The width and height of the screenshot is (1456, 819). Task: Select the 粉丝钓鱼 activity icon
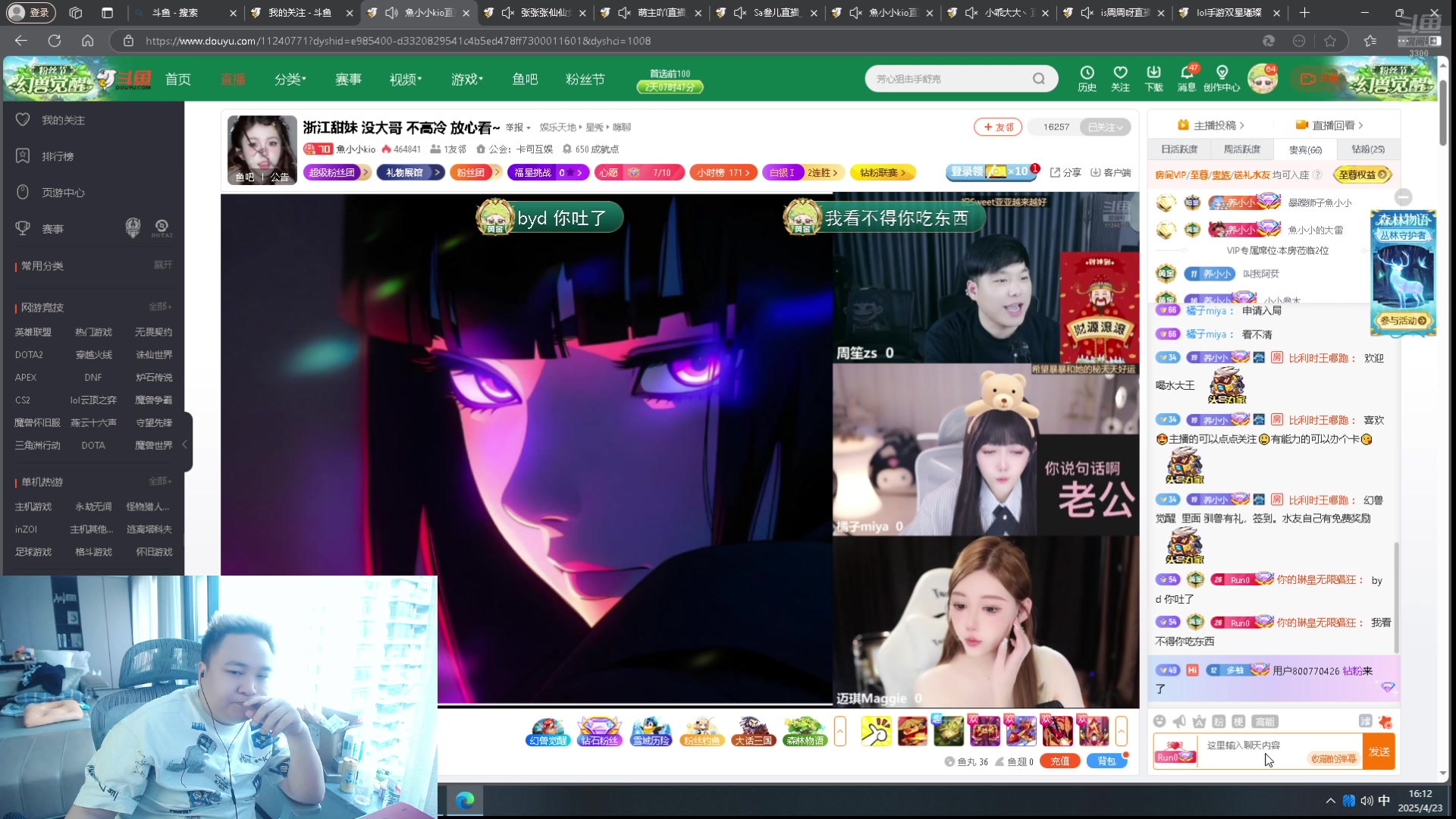pyautogui.click(x=701, y=731)
